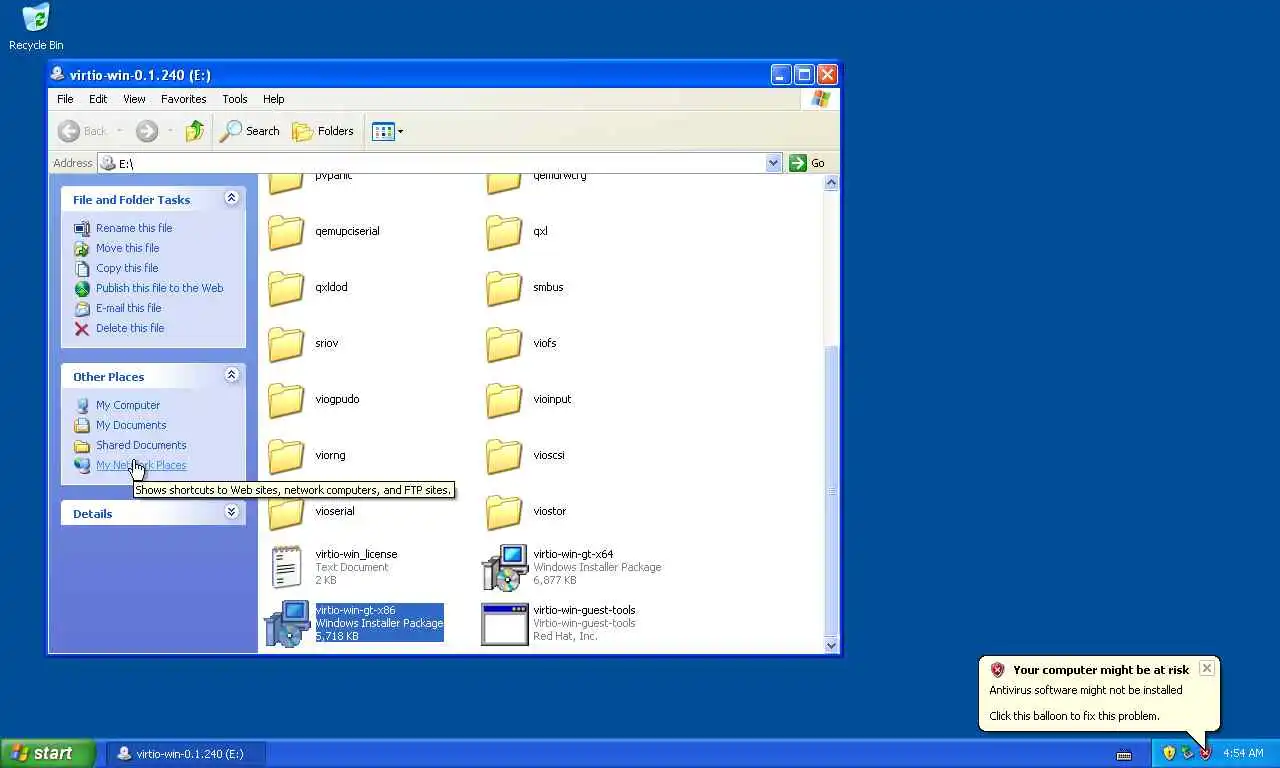
Task: Select the qemupciserial folder icon
Action: tap(286, 231)
